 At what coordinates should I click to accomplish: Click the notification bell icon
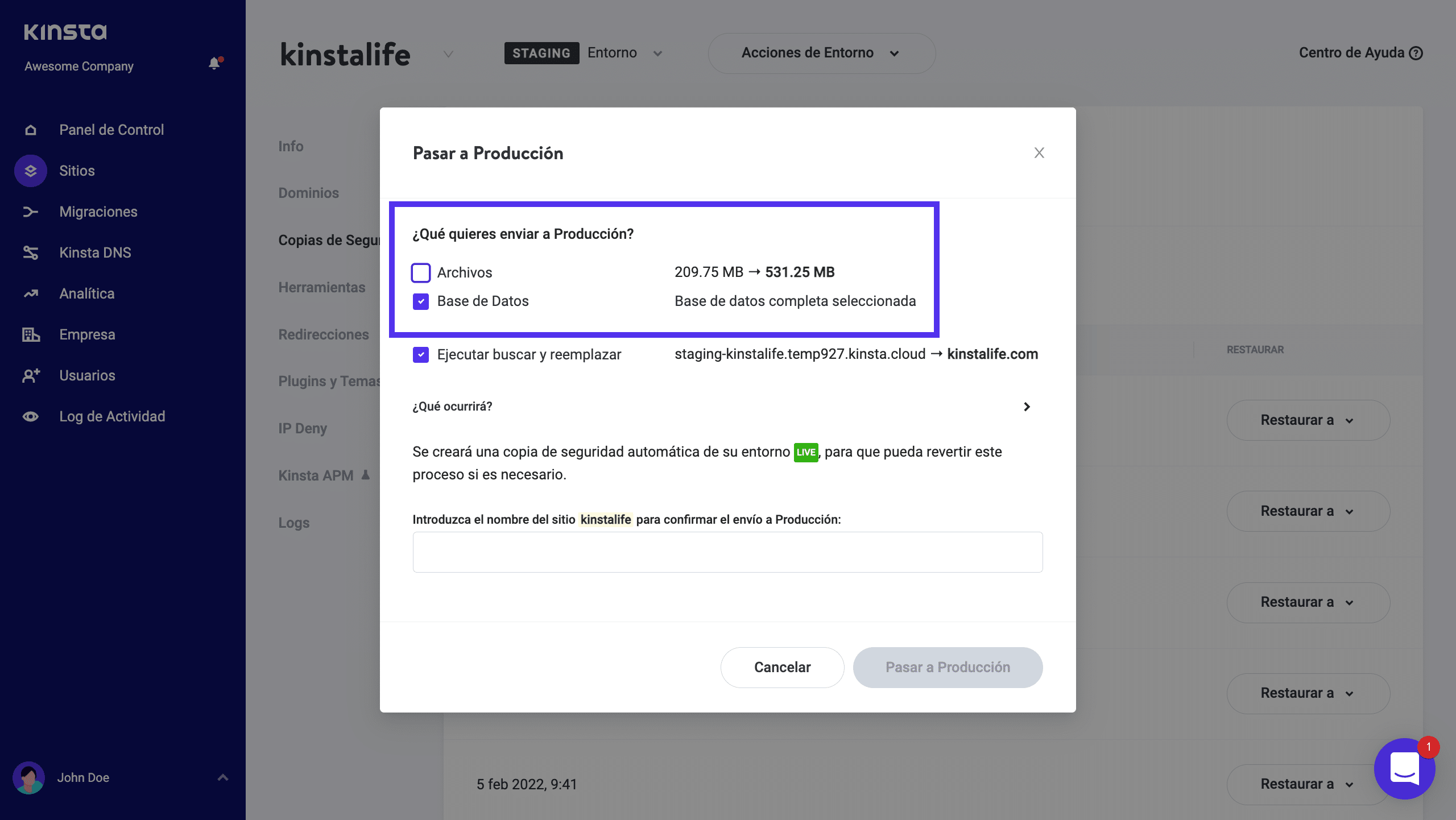214,64
